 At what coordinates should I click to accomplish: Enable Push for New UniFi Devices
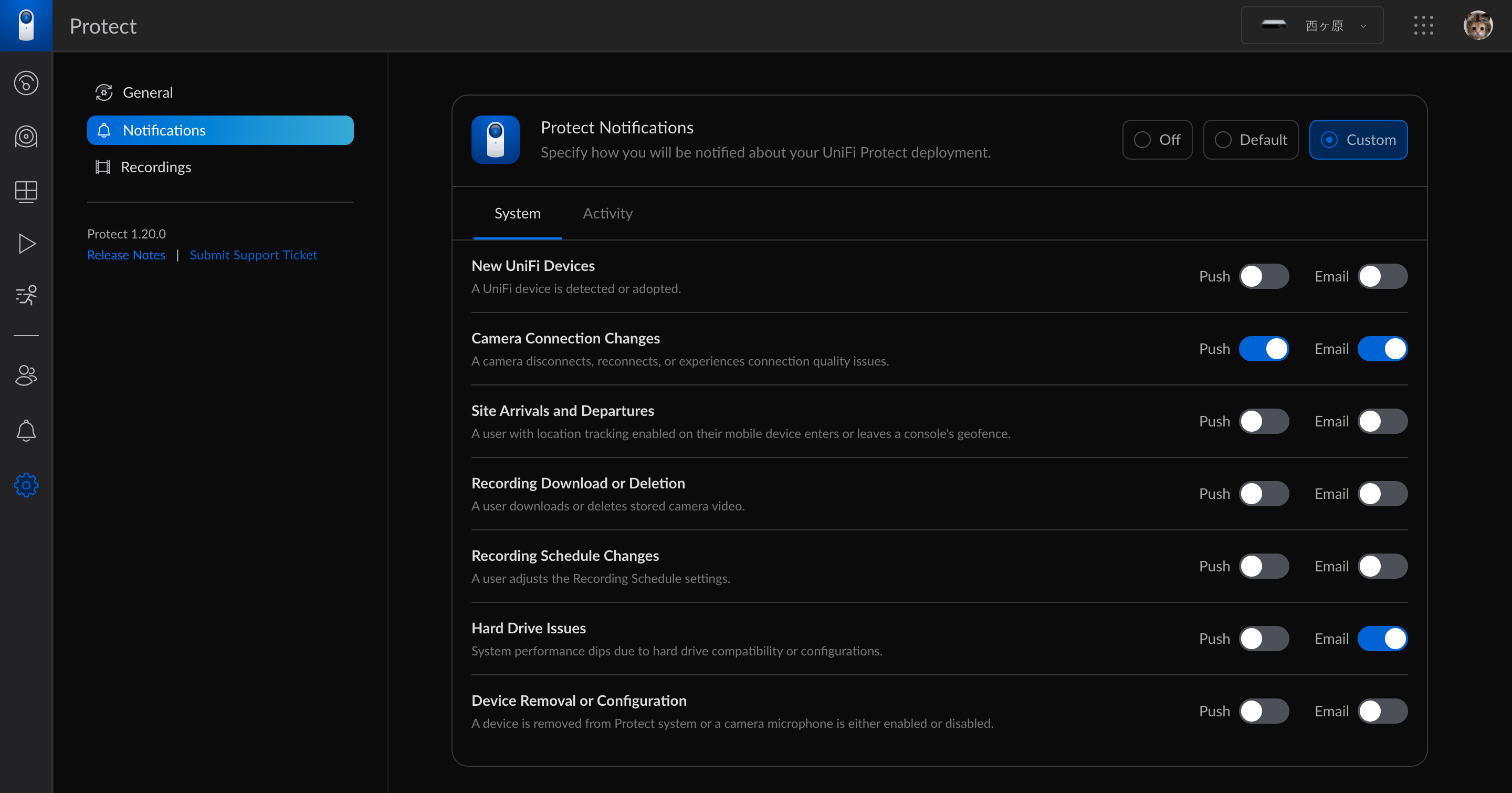[1264, 276]
